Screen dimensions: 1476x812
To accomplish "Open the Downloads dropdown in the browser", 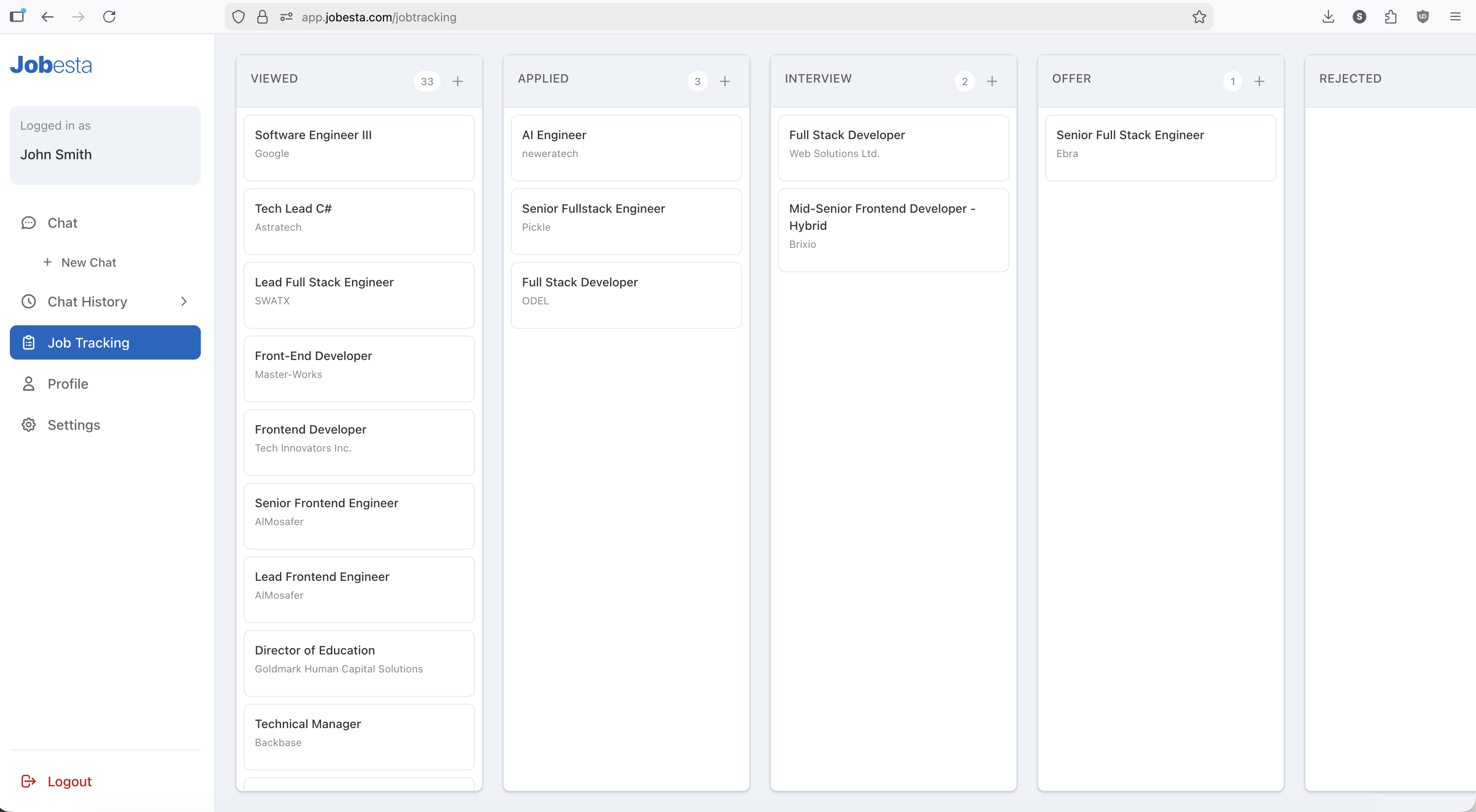I will pyautogui.click(x=1328, y=17).
